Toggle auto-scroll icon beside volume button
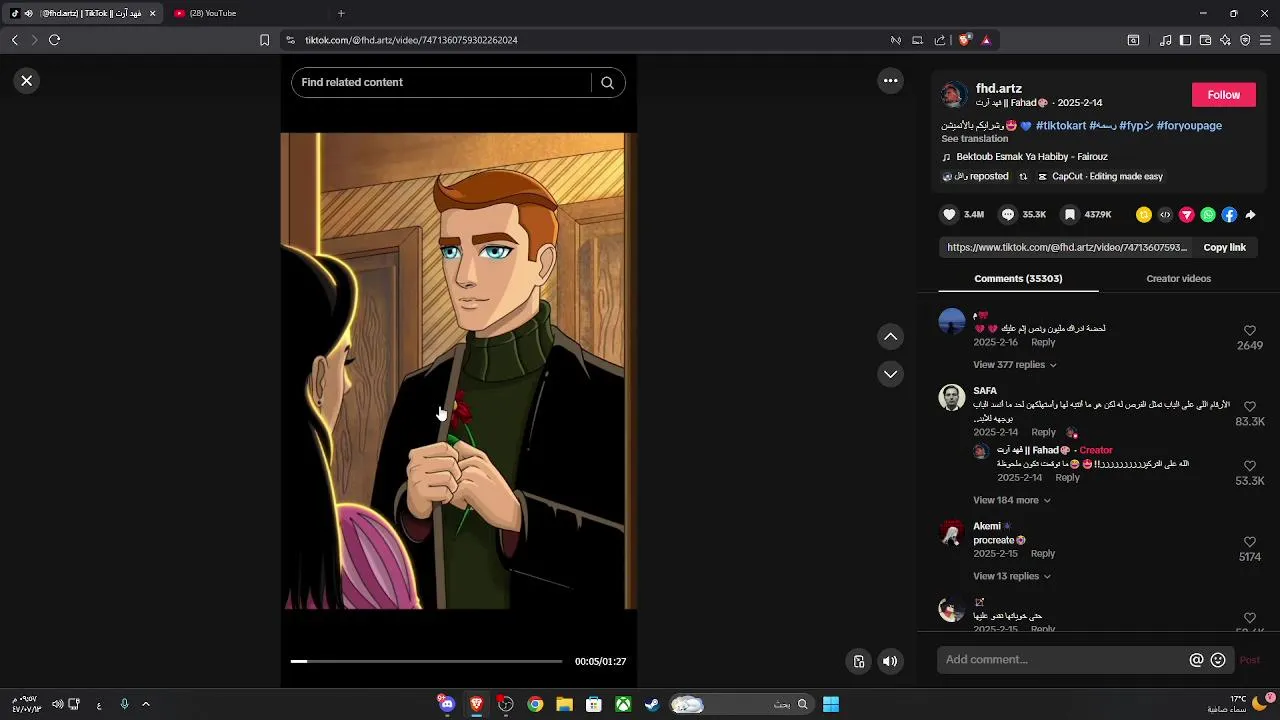 tap(858, 661)
